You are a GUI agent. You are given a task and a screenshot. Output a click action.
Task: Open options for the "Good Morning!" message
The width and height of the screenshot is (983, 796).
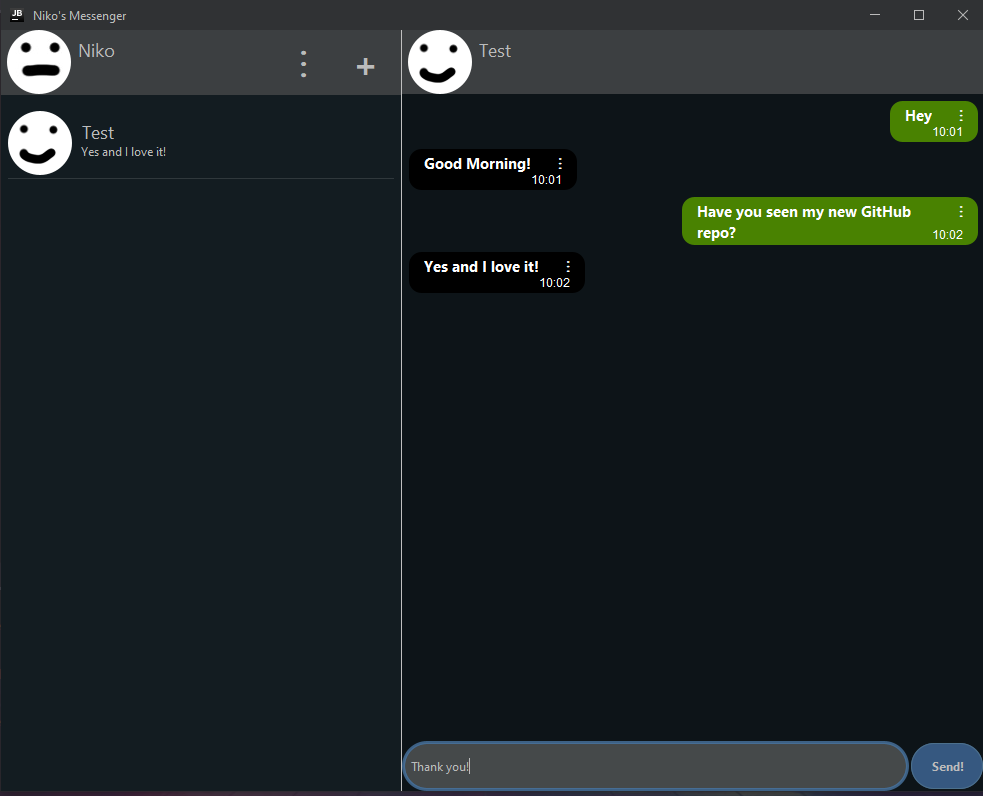560,164
